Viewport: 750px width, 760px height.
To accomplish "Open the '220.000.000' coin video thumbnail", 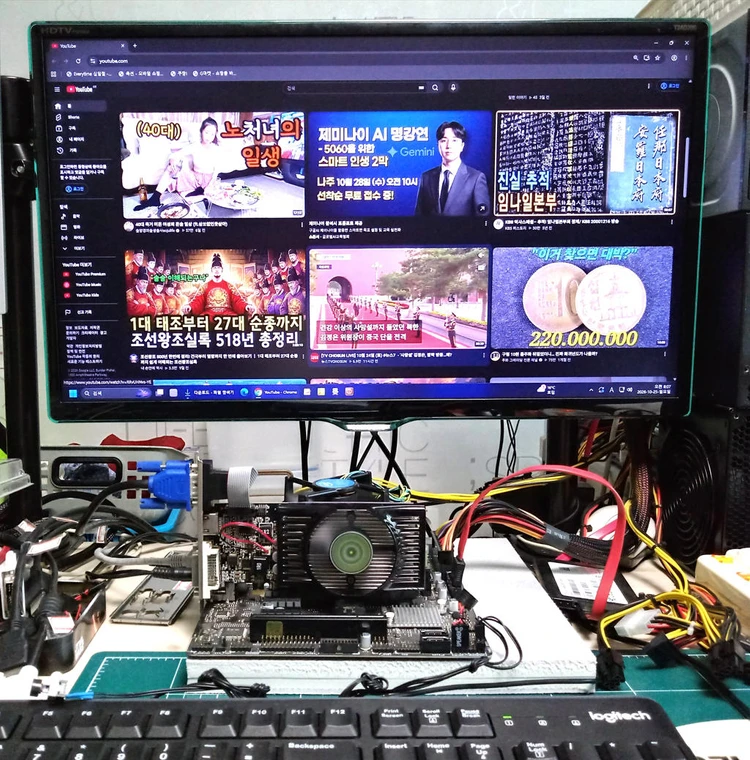I will (x=582, y=298).
